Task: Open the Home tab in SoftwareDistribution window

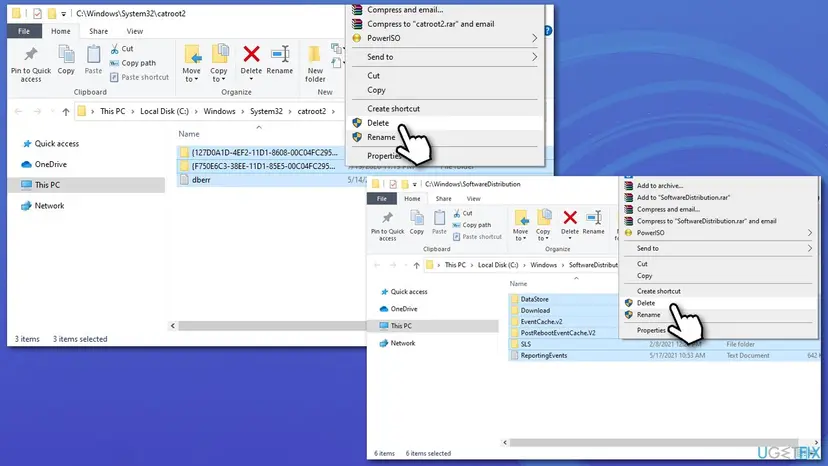Action: pos(412,199)
